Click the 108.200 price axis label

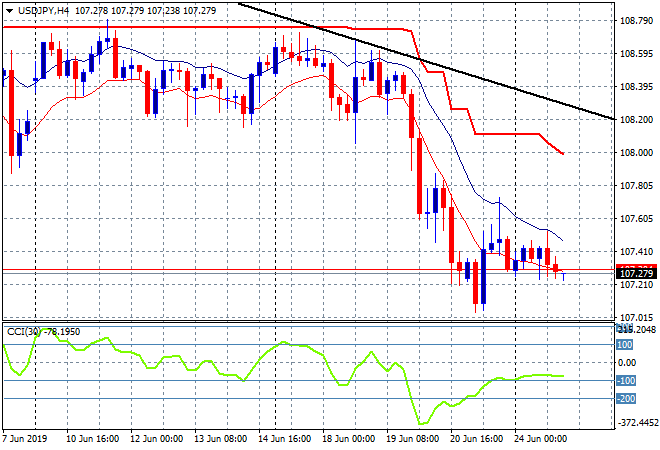636,120
